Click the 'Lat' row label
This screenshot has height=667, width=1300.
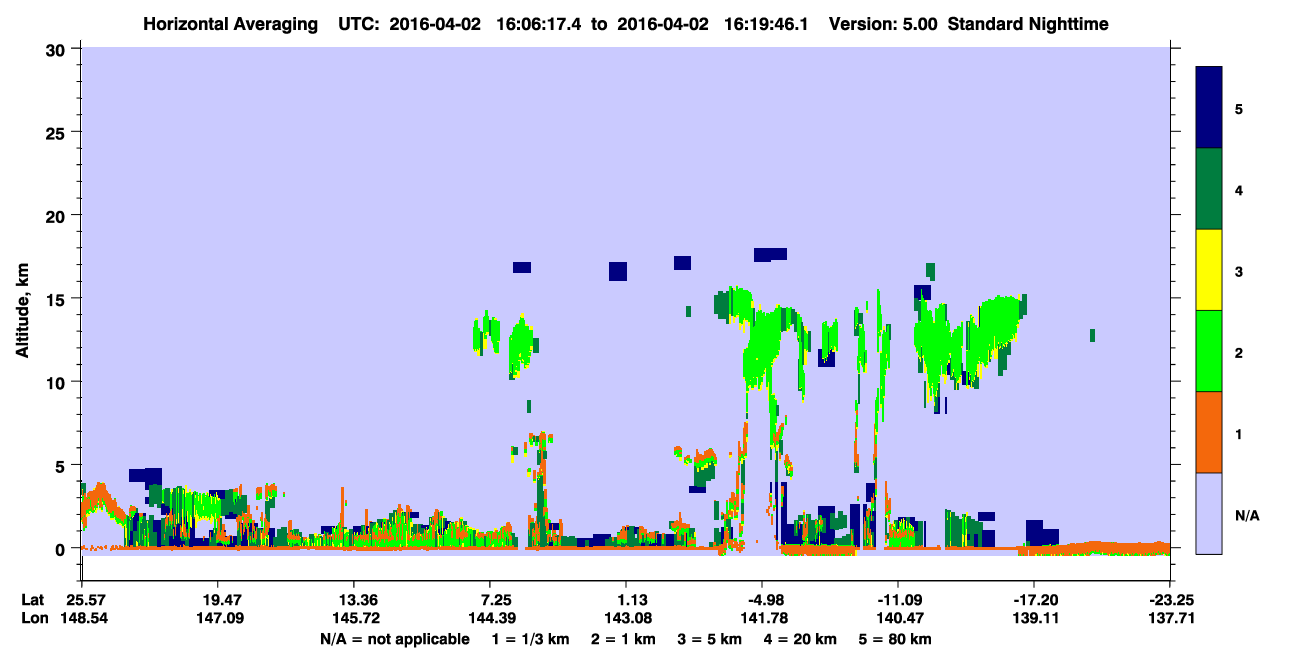(32, 600)
